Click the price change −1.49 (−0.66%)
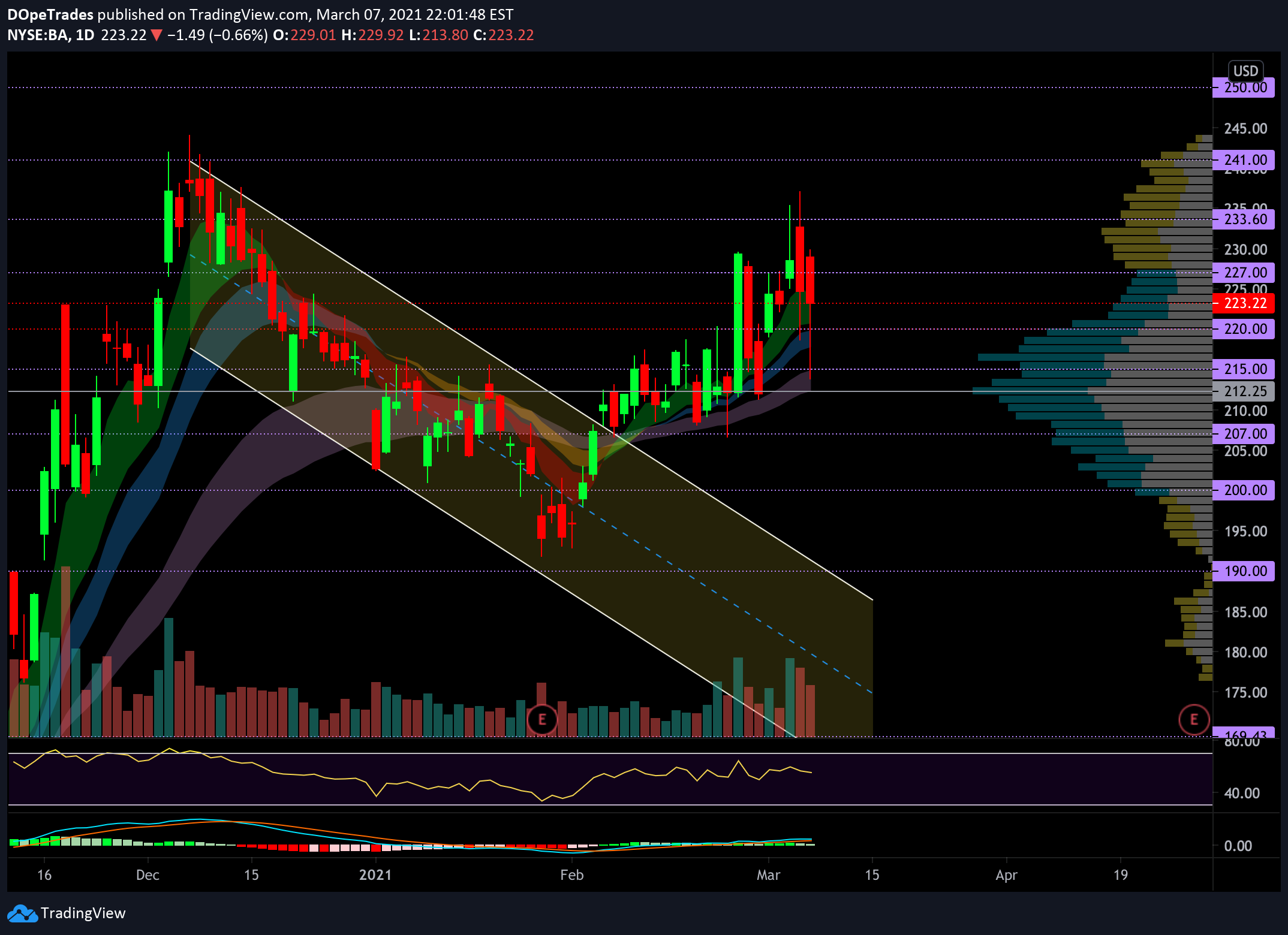 (217, 35)
